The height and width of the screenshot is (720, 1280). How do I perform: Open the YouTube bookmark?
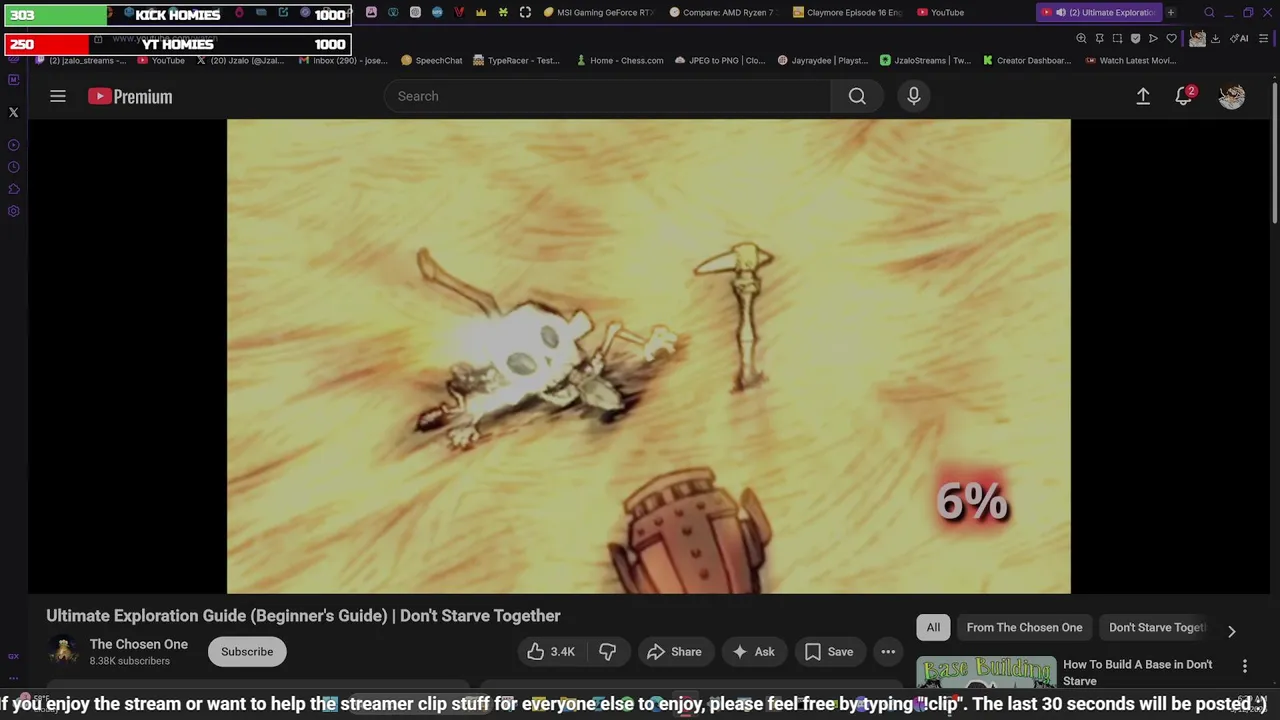click(161, 60)
